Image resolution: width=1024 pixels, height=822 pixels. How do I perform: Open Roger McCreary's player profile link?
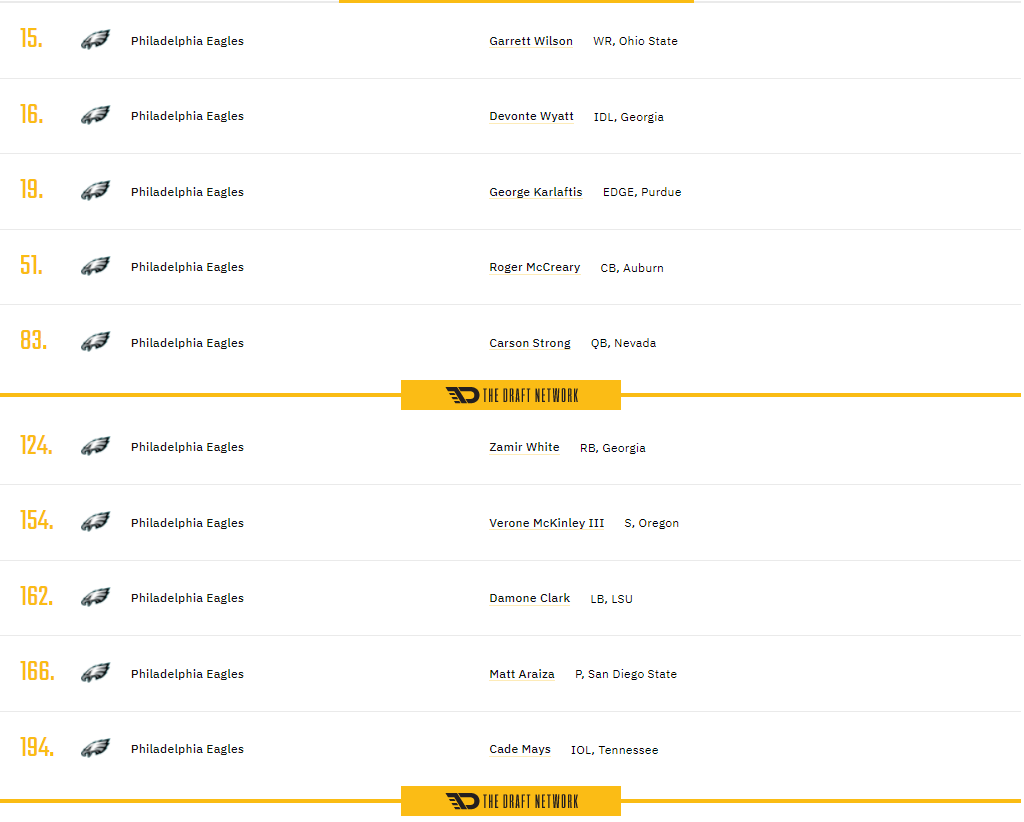point(534,267)
